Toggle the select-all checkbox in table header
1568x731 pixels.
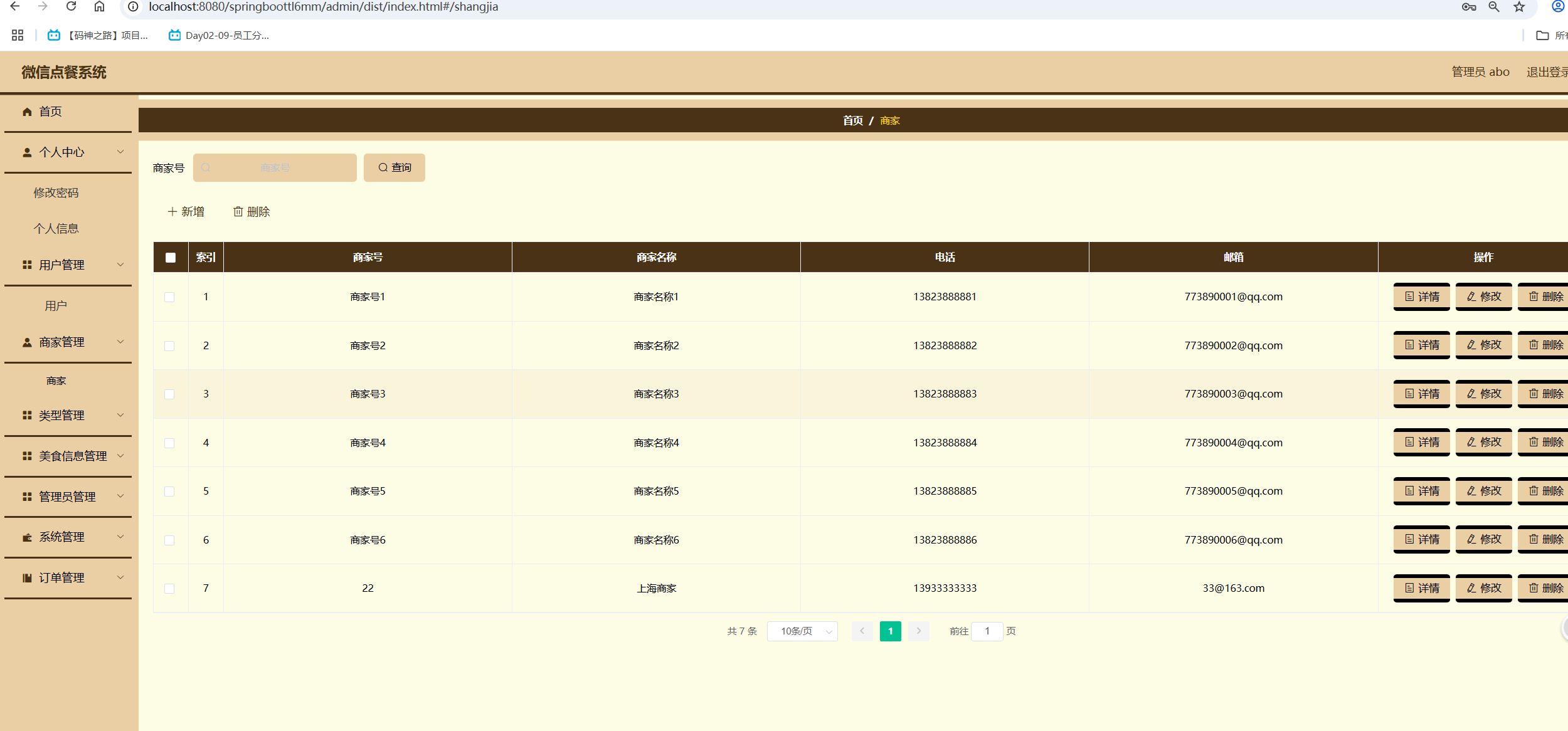click(x=171, y=258)
